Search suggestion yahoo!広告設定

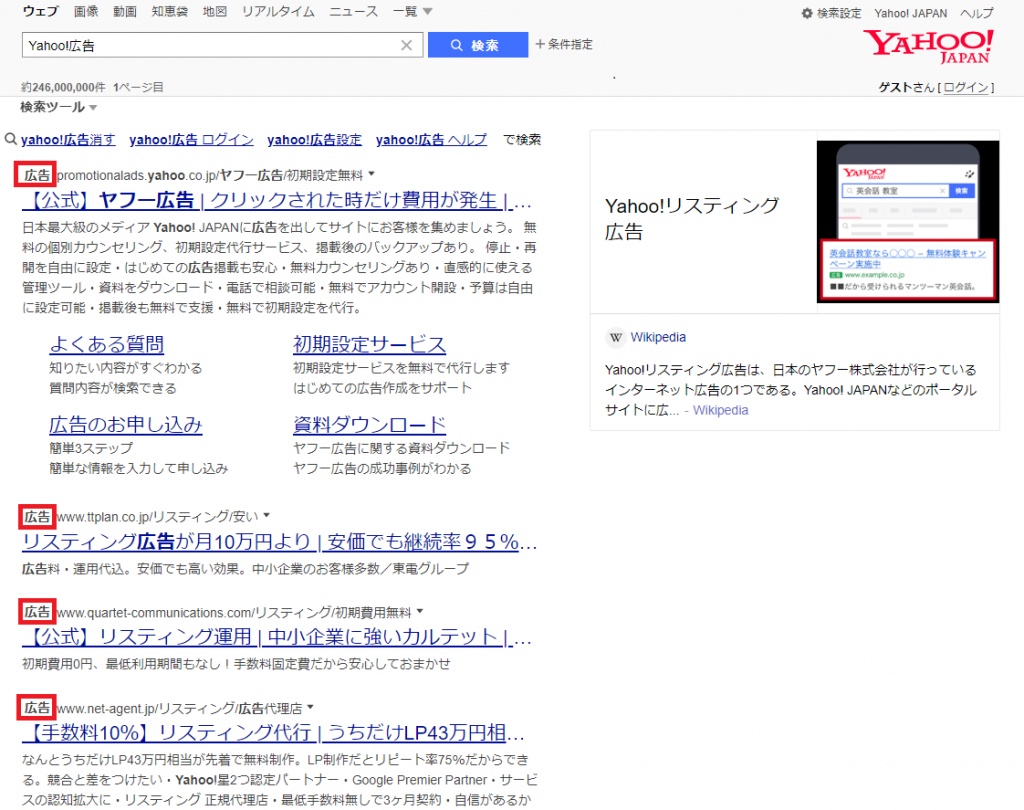(314, 139)
